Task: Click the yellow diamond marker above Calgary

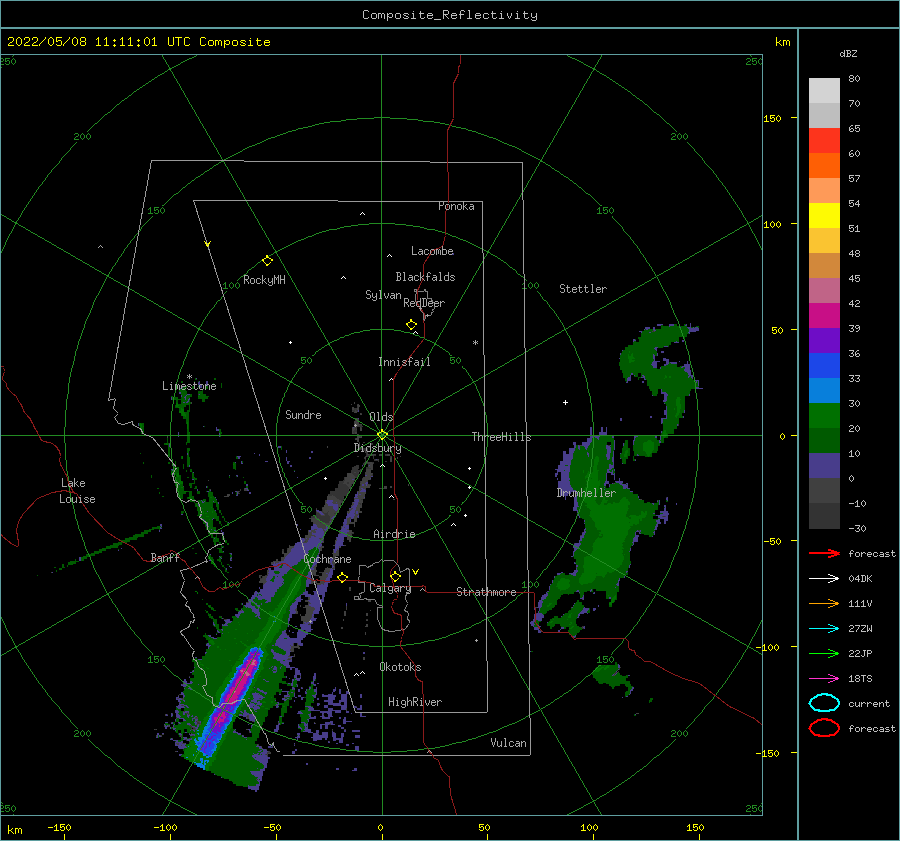Action: coord(395,576)
